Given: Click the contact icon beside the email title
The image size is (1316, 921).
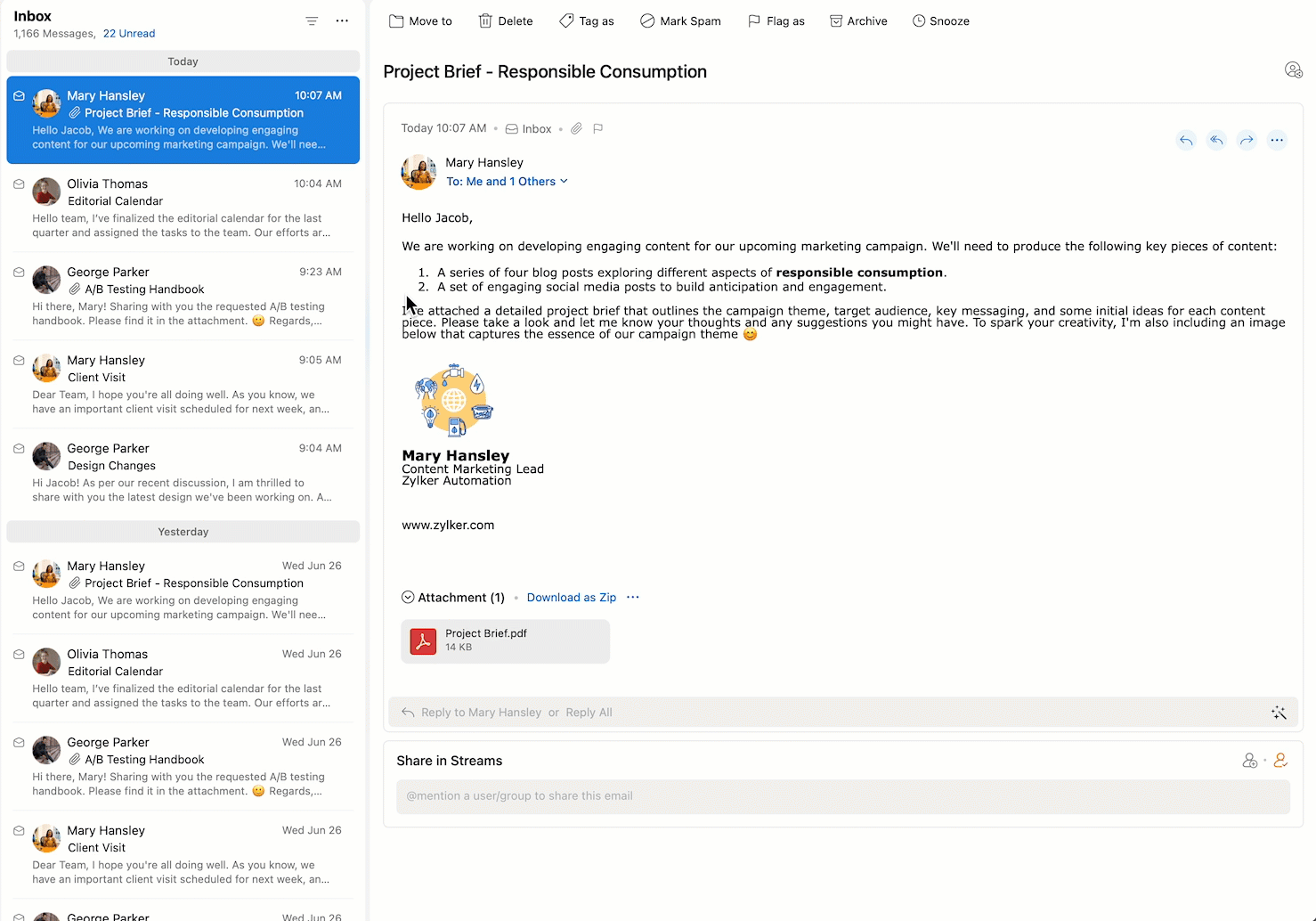Looking at the screenshot, I should tap(1293, 69).
